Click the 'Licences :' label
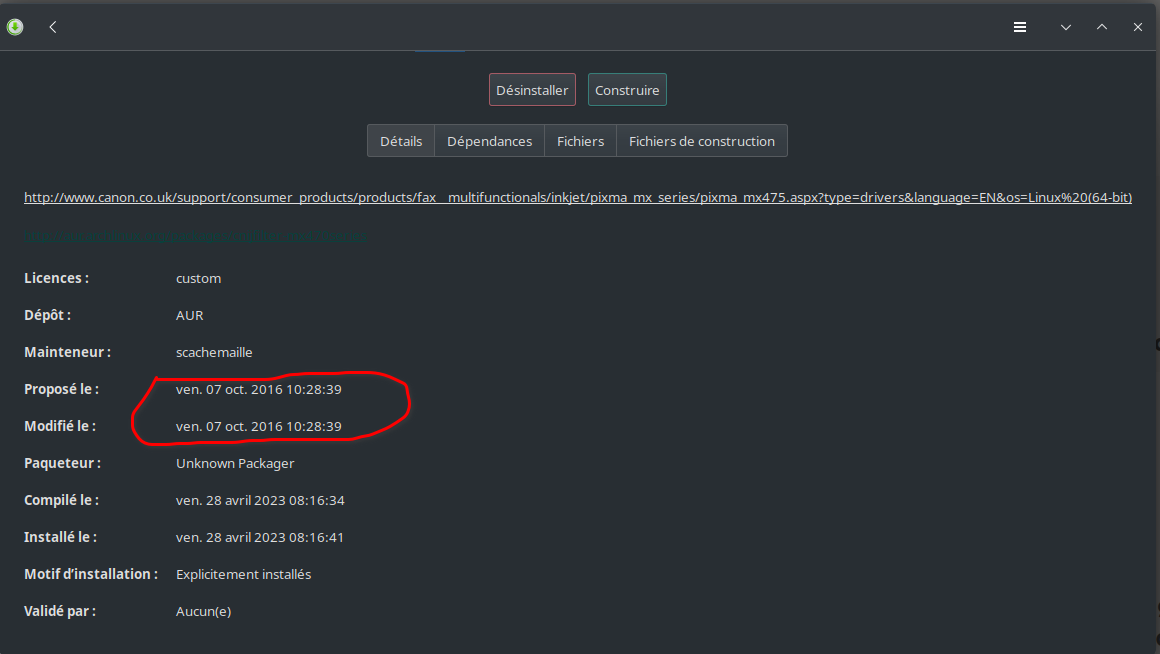1160x654 pixels. 56,278
